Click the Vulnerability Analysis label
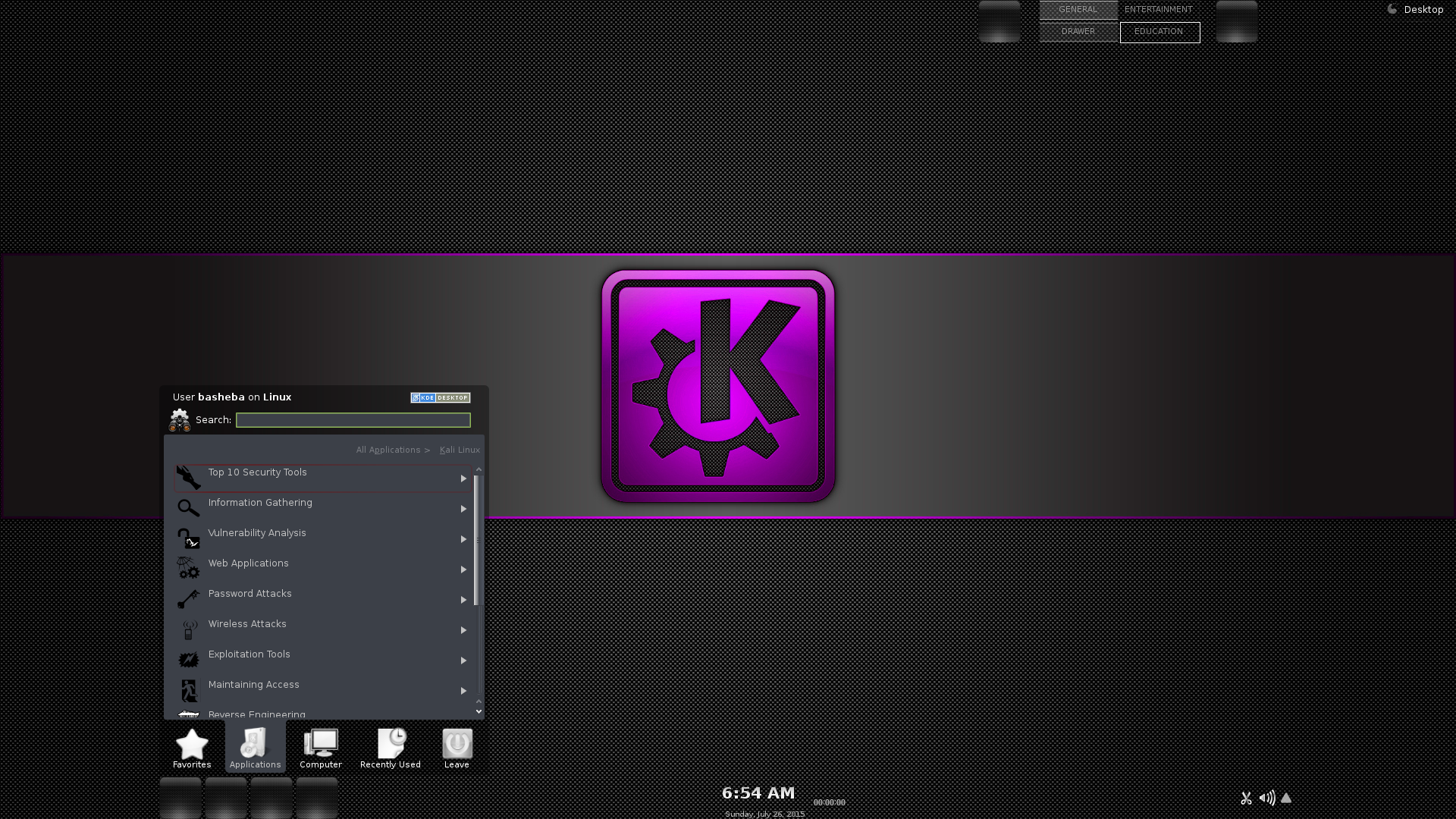This screenshot has width=1456, height=819. click(257, 532)
